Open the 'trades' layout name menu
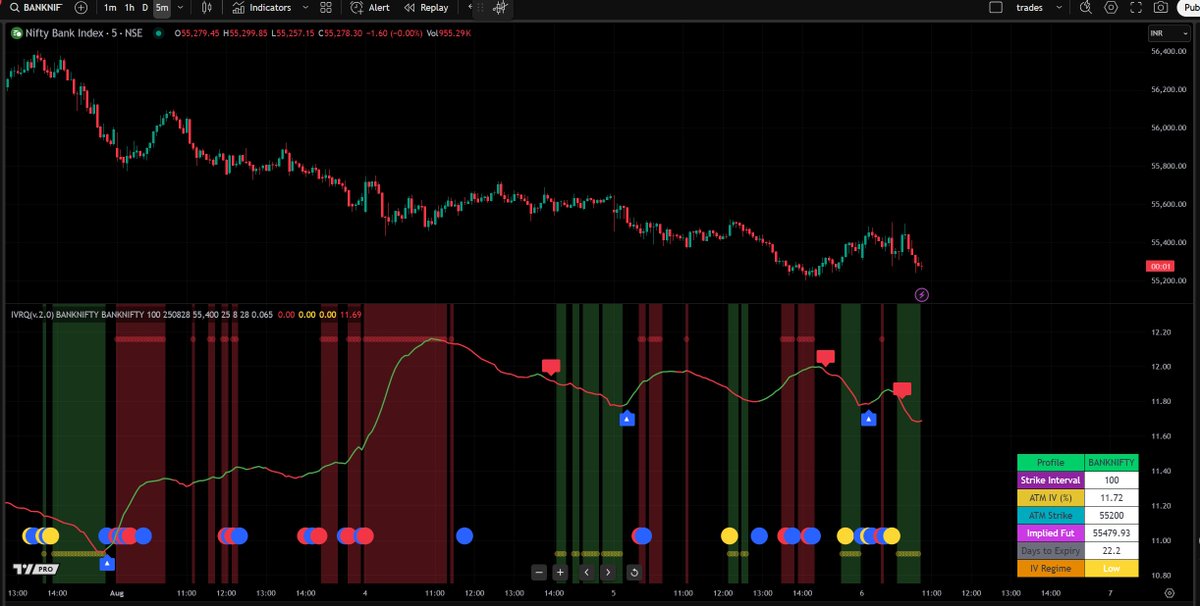The height and width of the screenshot is (606, 1200). 1029,7
